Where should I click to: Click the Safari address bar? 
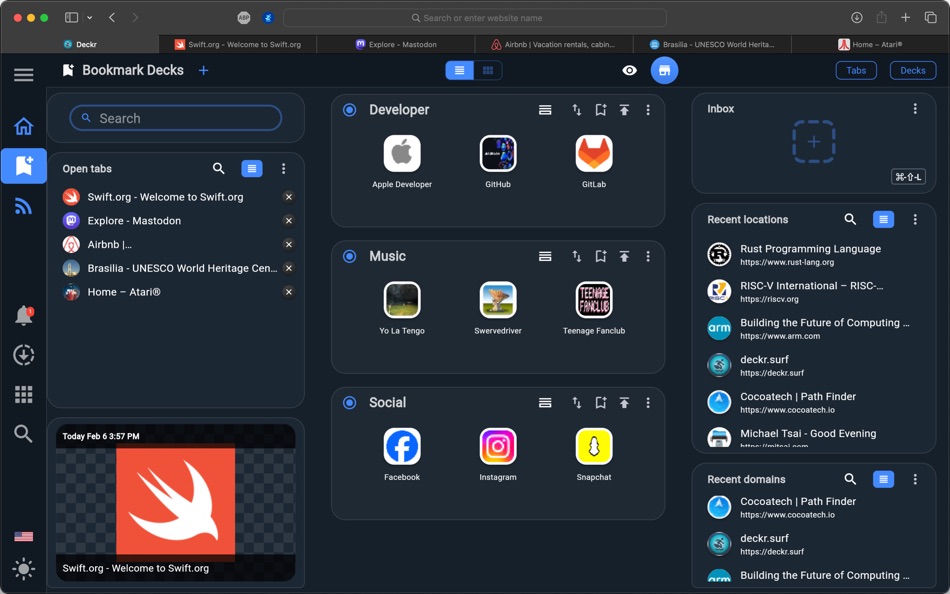pyautogui.click(x=475, y=18)
